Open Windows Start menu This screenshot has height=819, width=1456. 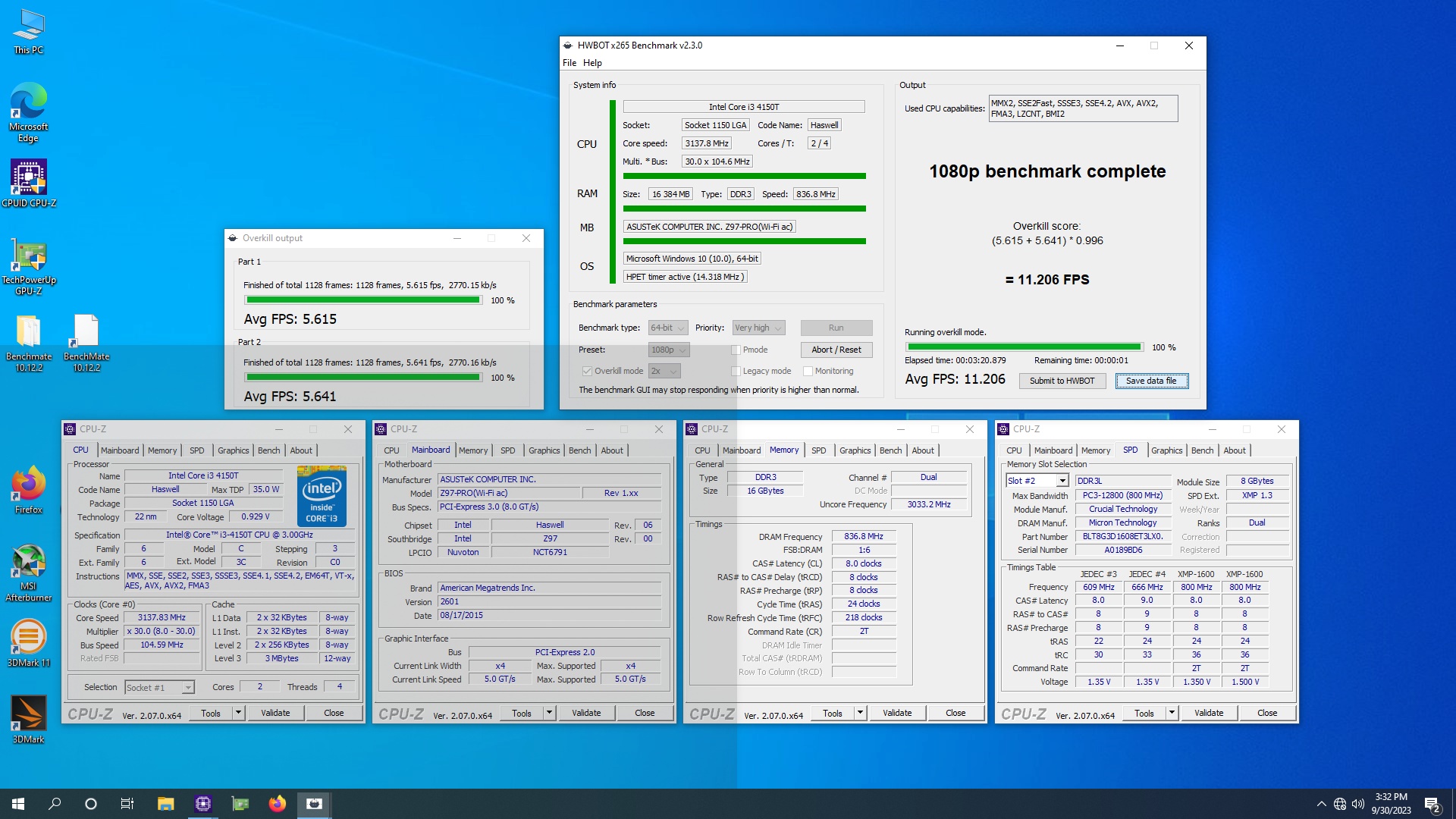[18, 804]
